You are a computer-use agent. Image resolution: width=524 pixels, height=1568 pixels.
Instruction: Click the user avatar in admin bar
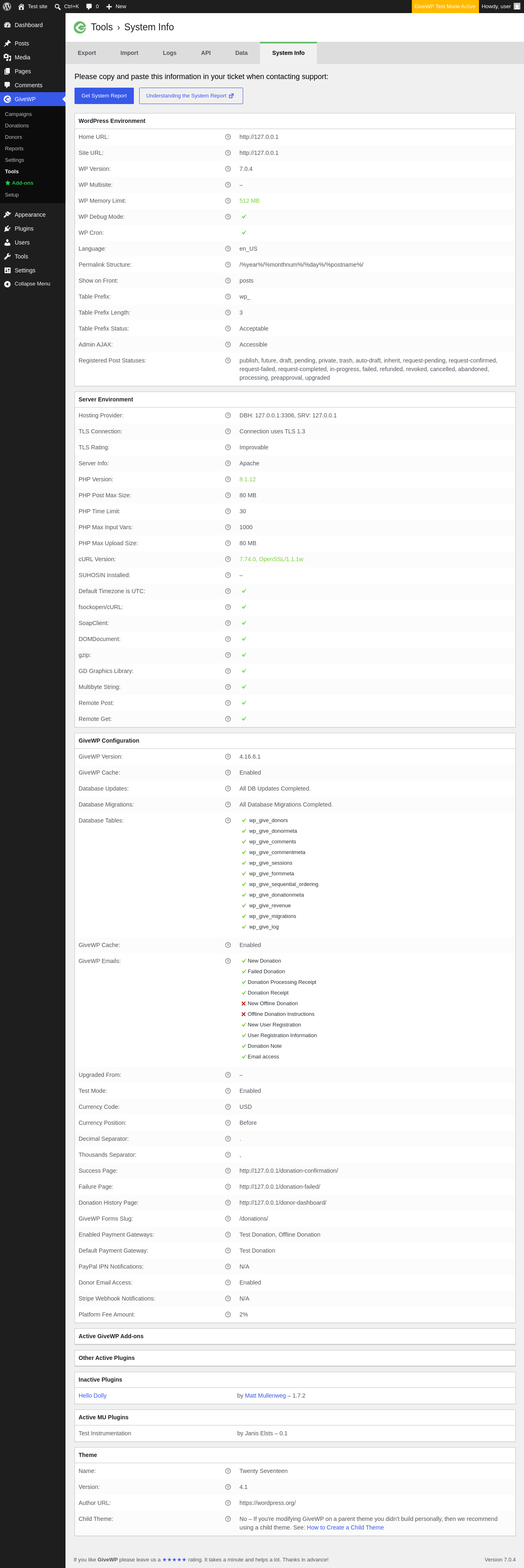pos(517,7)
